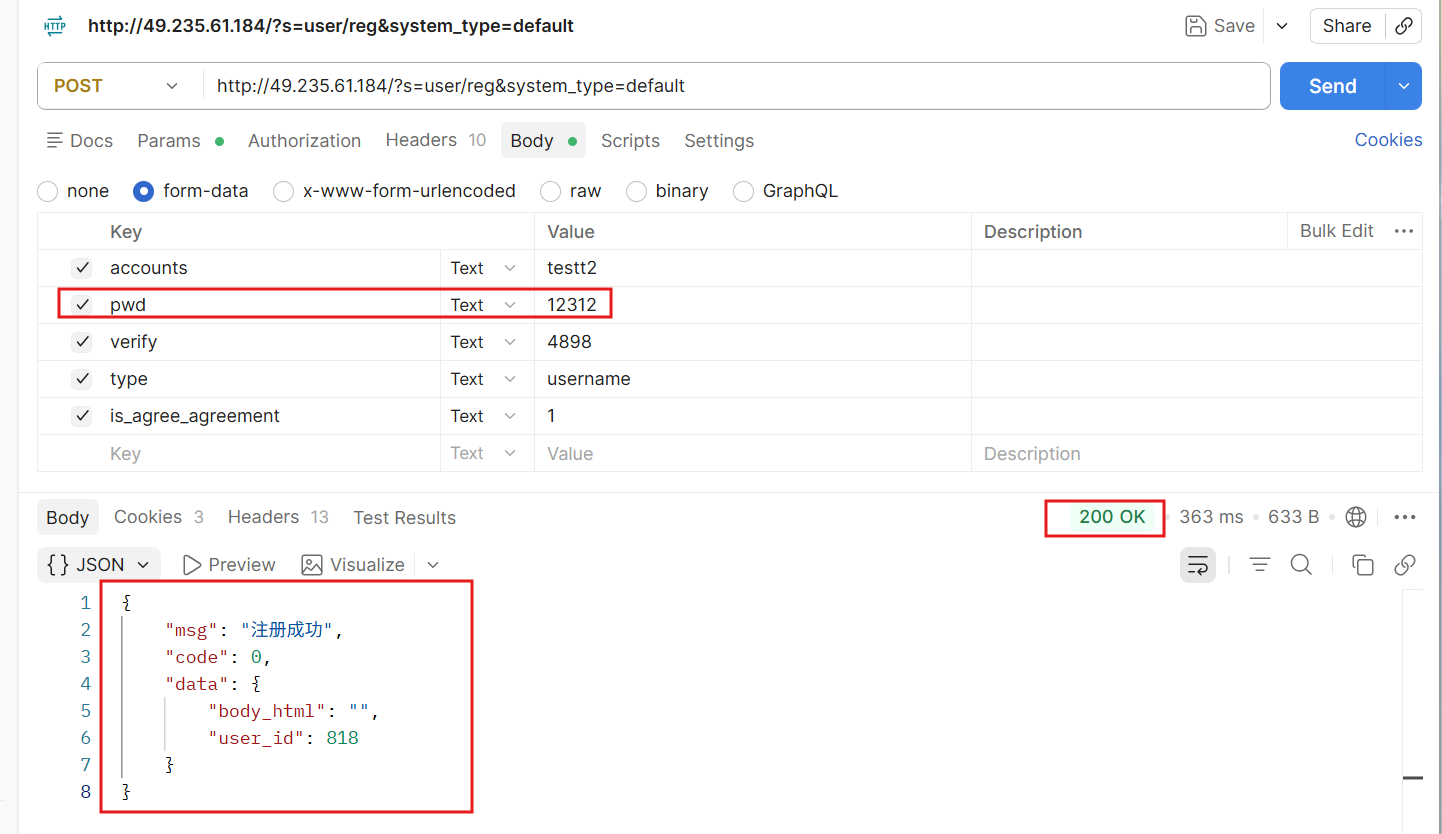Screen dimensions: 1442x834
Task: Select the response Body tab
Action: coord(68,518)
